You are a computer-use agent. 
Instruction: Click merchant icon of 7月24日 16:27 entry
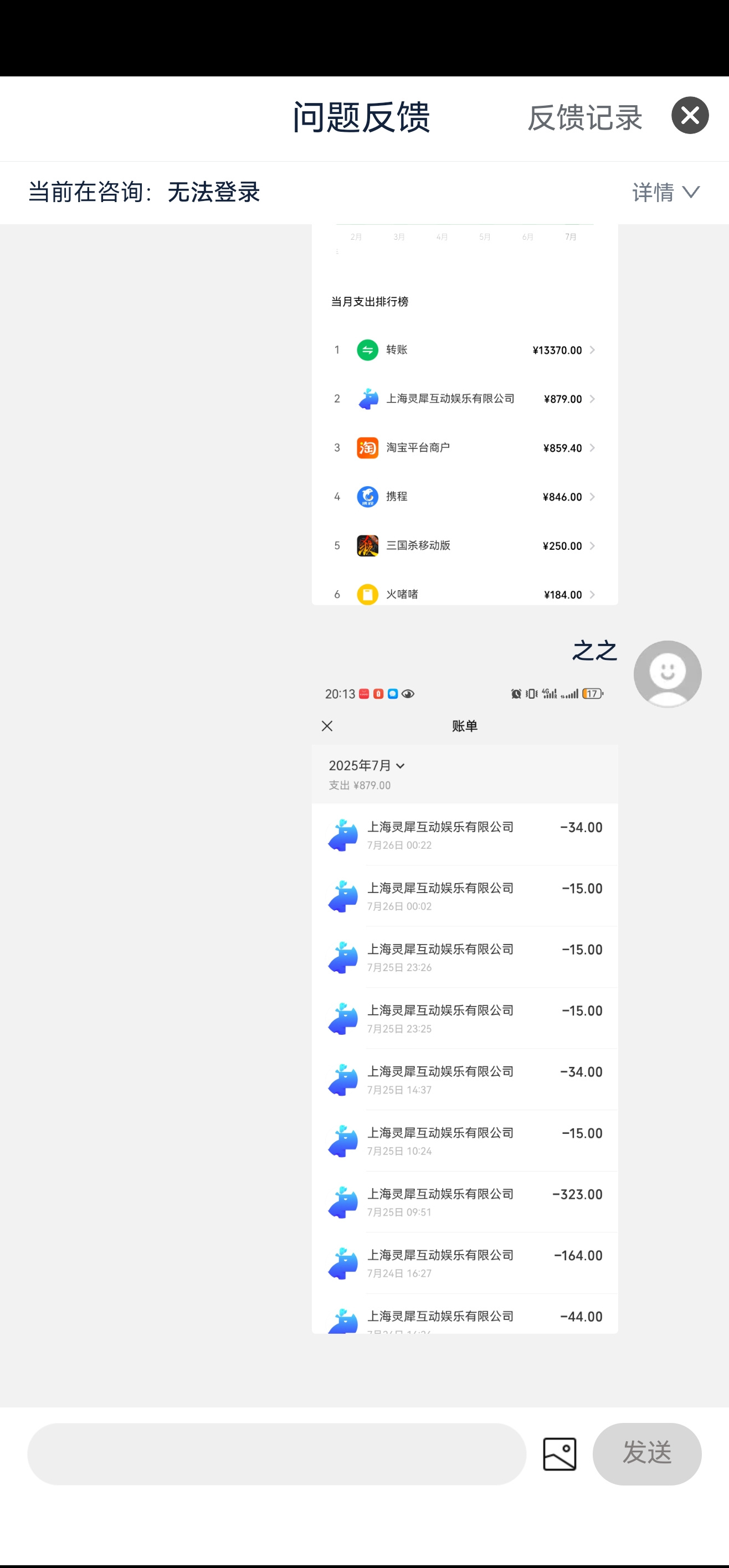pyautogui.click(x=343, y=1263)
